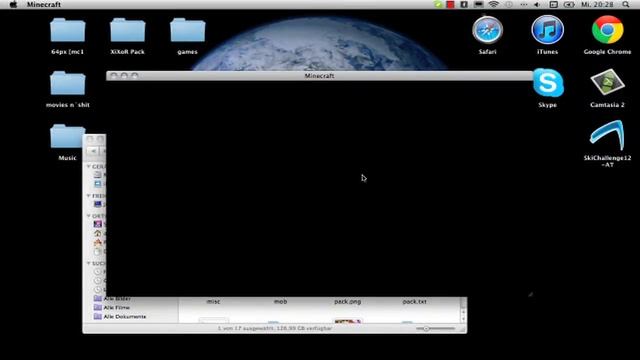Click the Finder vertical scrollbar down arrow
This screenshot has width=640, height=360.
click(463, 319)
